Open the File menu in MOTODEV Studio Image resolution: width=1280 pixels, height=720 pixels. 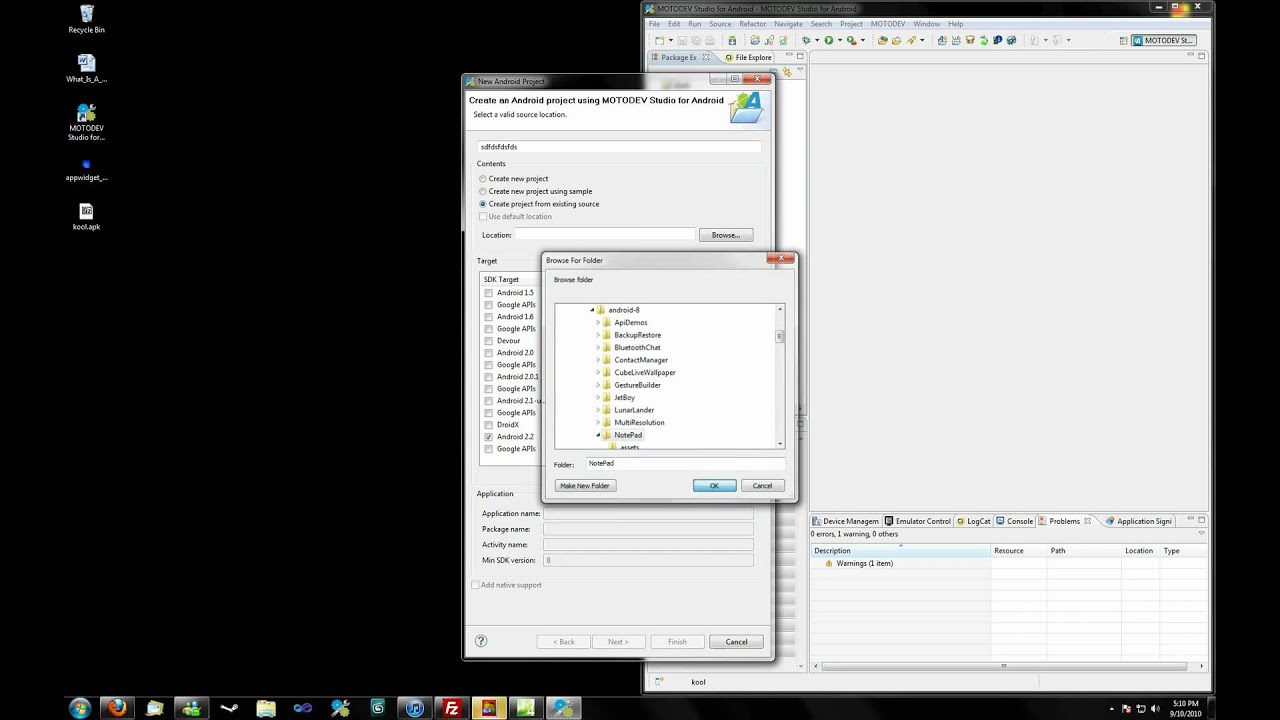(654, 23)
